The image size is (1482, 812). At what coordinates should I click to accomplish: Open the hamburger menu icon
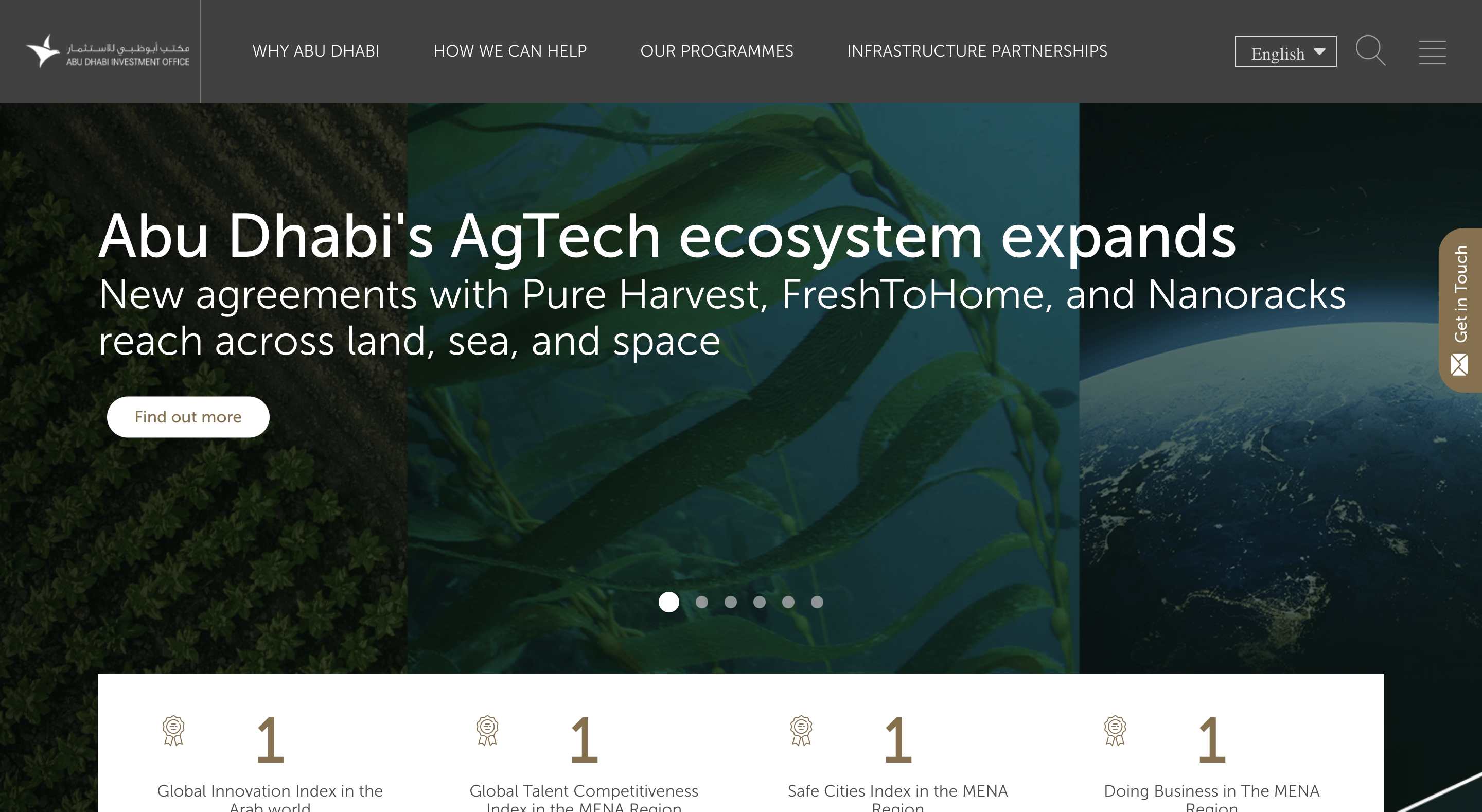click(1432, 52)
